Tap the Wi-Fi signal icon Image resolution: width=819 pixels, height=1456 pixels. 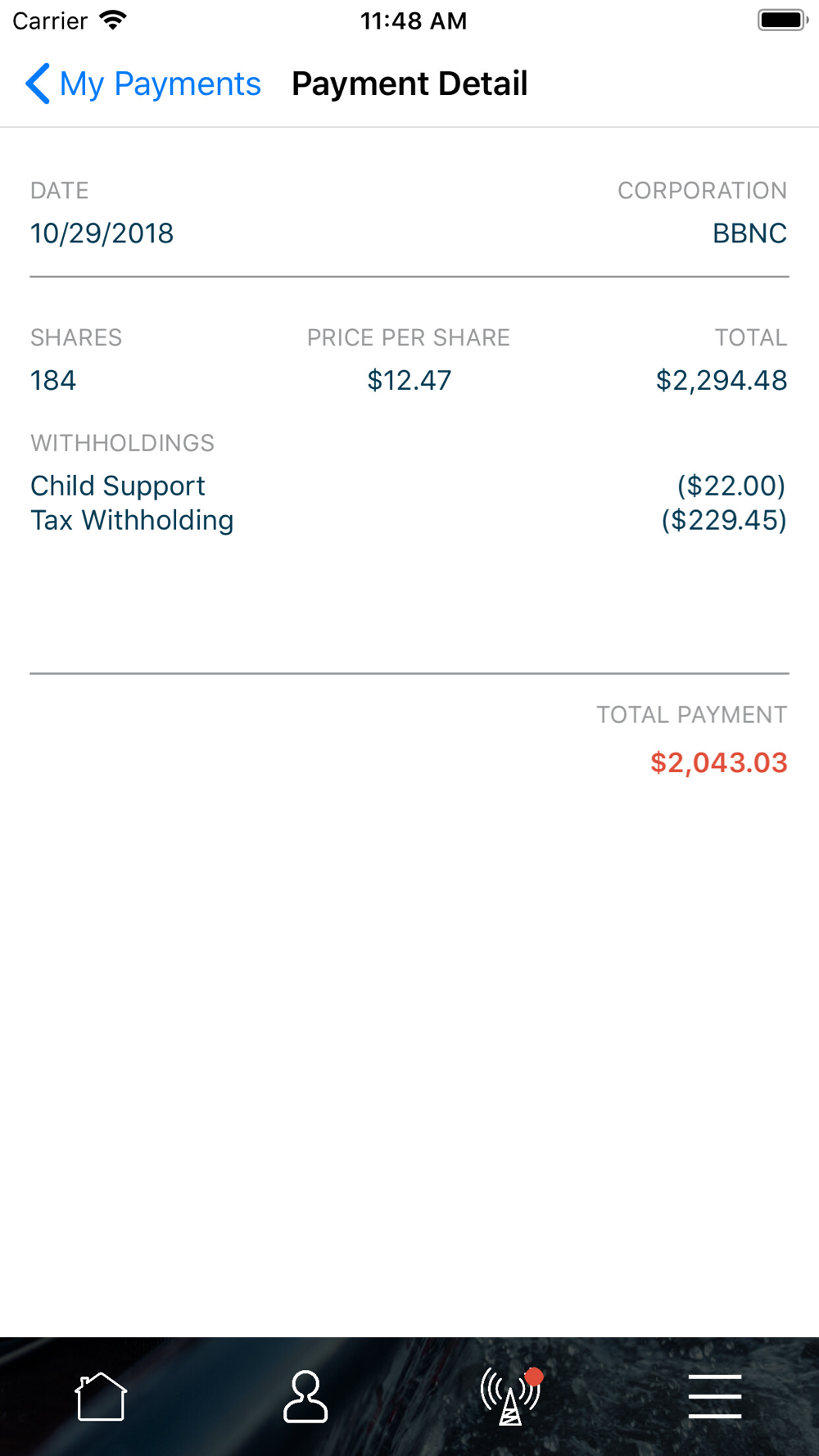[x=113, y=20]
